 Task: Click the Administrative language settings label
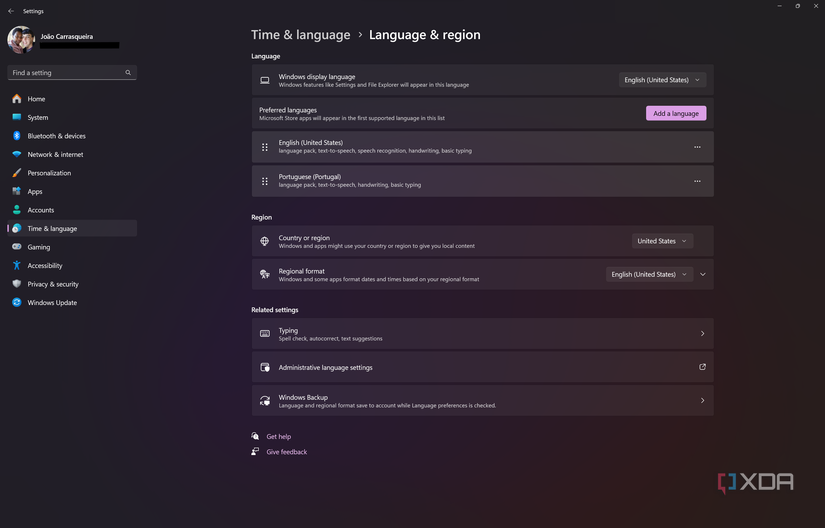325,368
